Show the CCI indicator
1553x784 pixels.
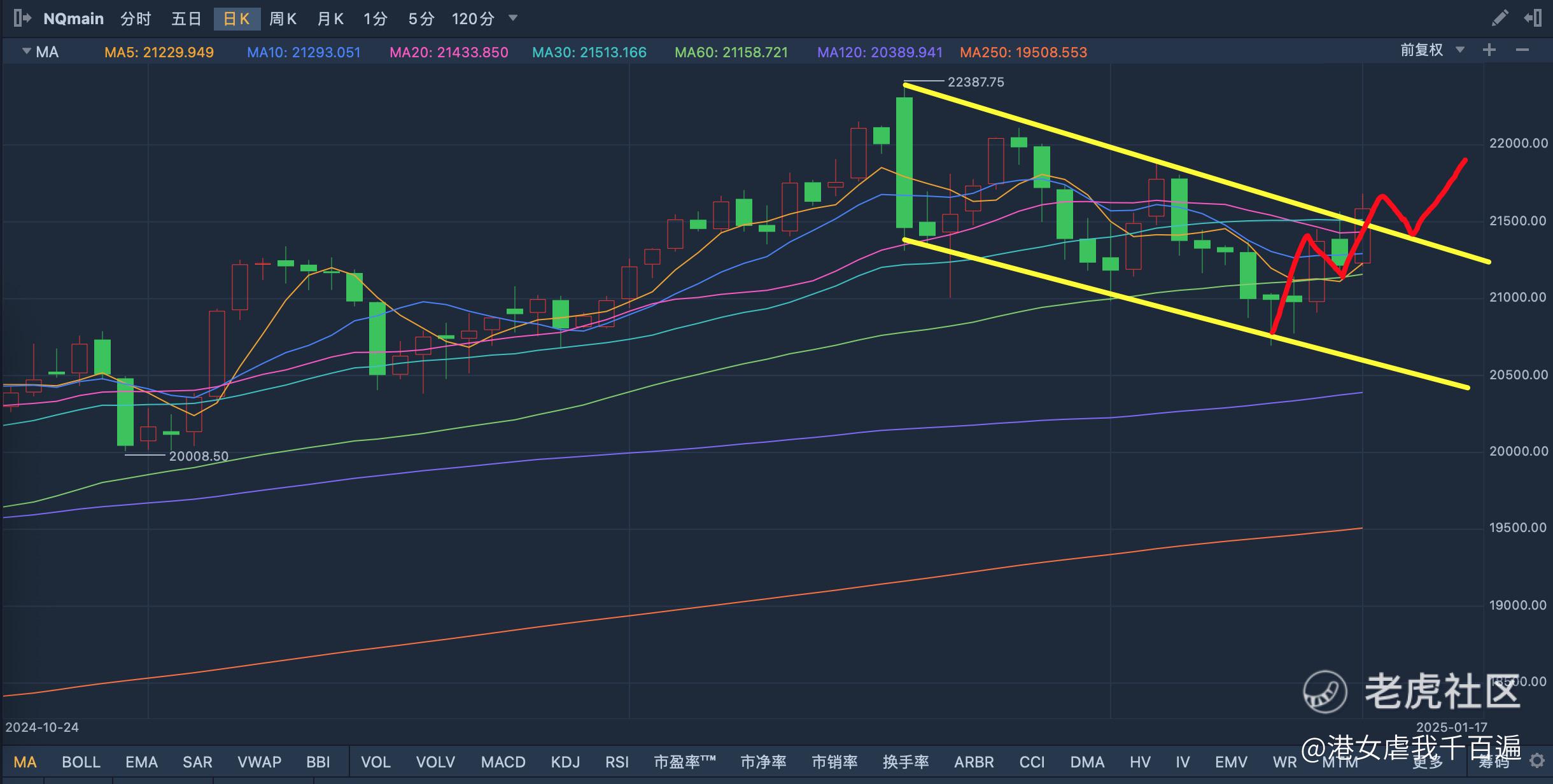1032,762
